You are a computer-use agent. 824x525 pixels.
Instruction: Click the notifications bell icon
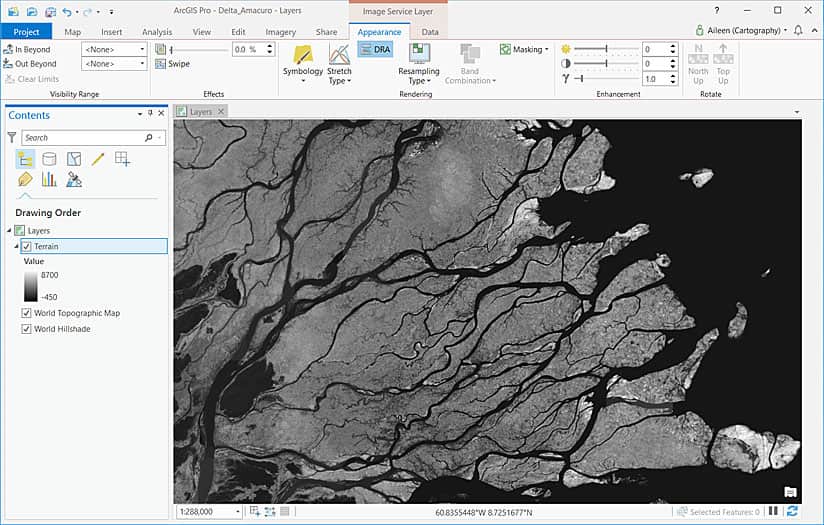(798, 30)
